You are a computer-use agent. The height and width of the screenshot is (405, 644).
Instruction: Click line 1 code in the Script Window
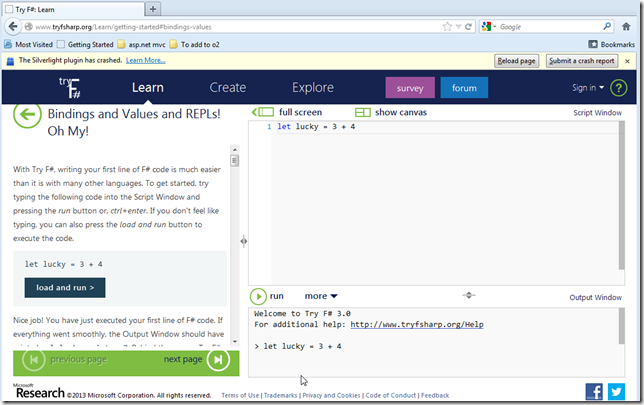point(316,127)
